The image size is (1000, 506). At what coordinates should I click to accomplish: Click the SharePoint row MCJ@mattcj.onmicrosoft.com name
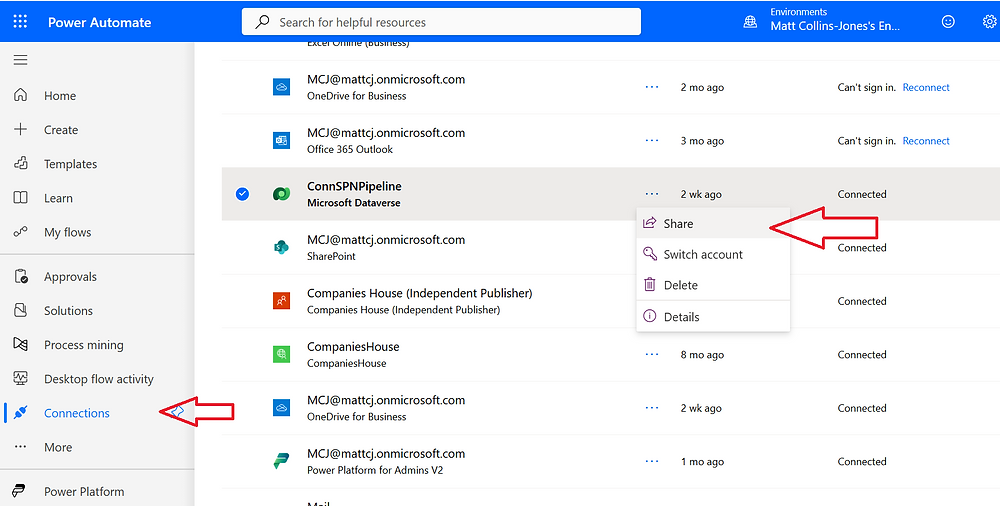coord(386,240)
